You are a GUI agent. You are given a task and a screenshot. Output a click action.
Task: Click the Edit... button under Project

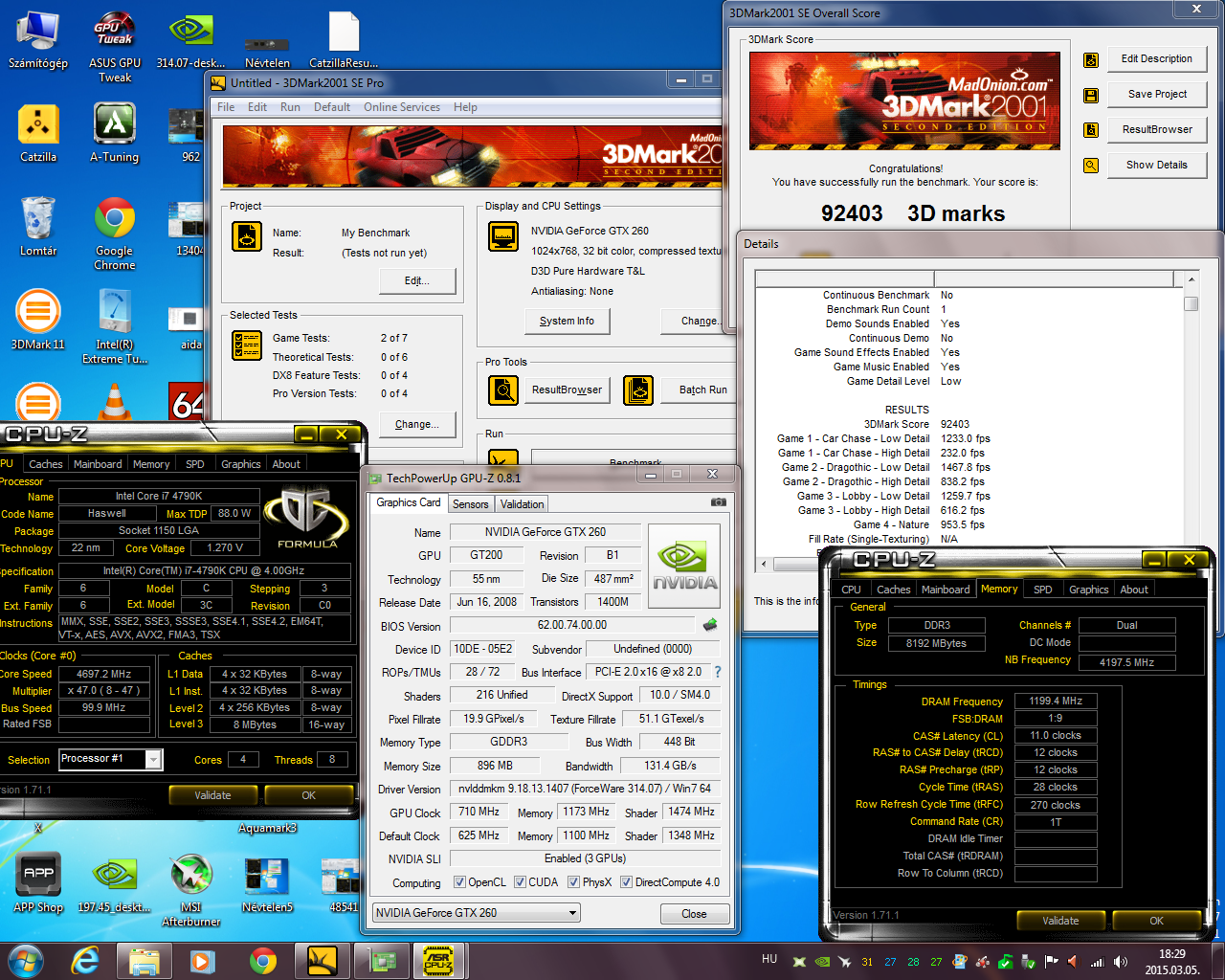click(416, 280)
